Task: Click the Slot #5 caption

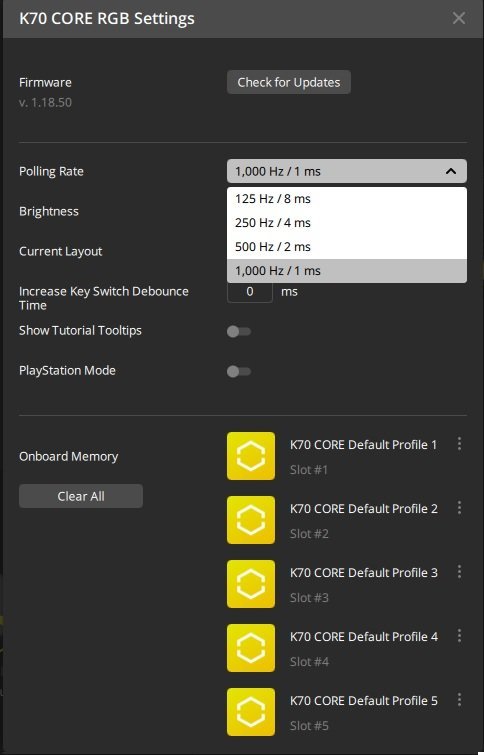Action: (x=309, y=726)
